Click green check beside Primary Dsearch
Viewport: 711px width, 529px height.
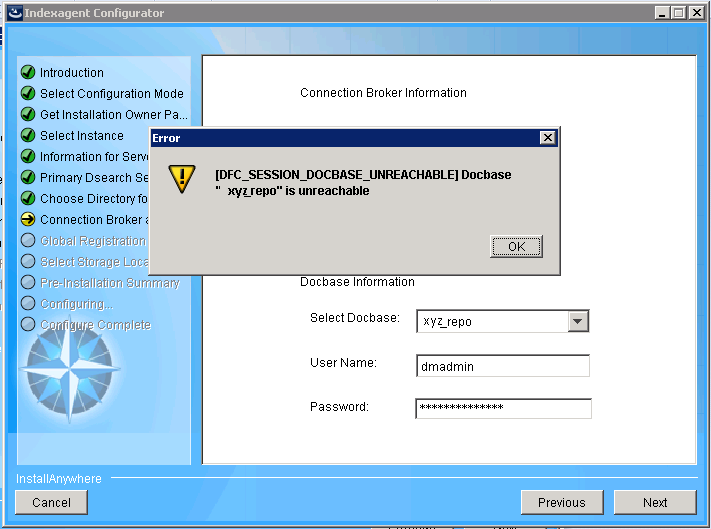point(28,177)
